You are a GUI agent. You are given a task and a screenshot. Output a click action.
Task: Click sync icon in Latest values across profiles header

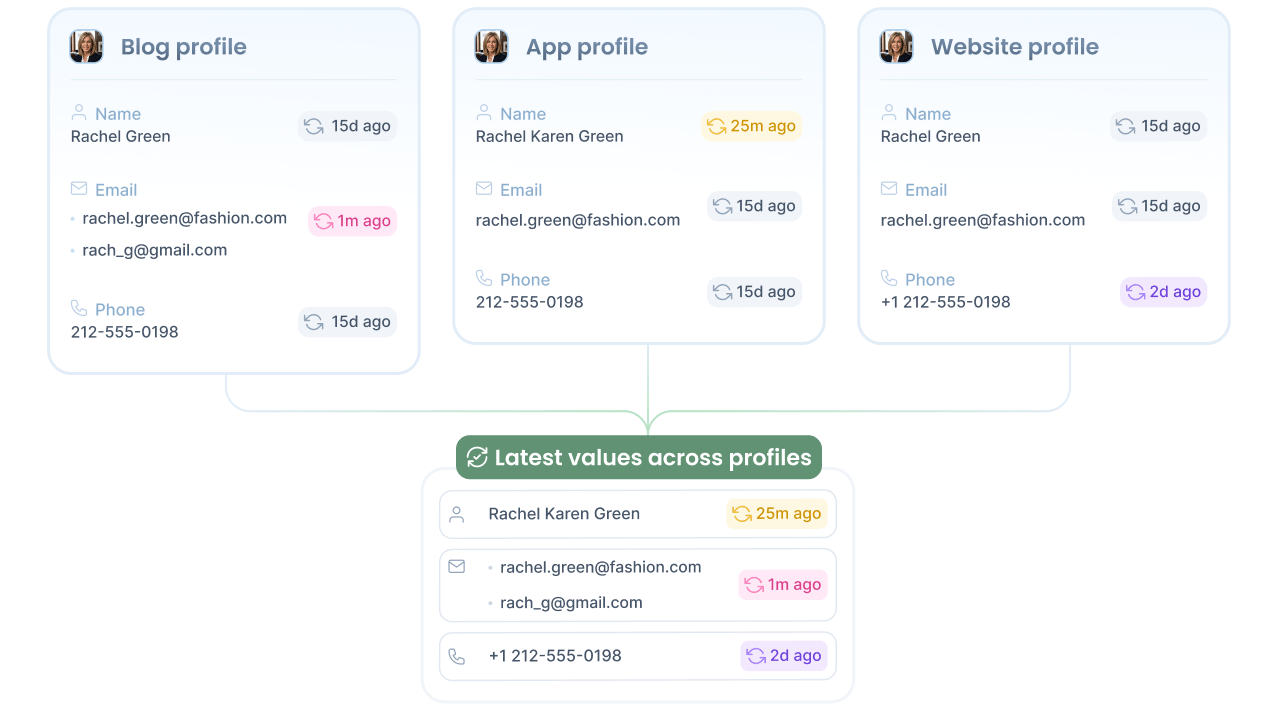[x=477, y=457]
